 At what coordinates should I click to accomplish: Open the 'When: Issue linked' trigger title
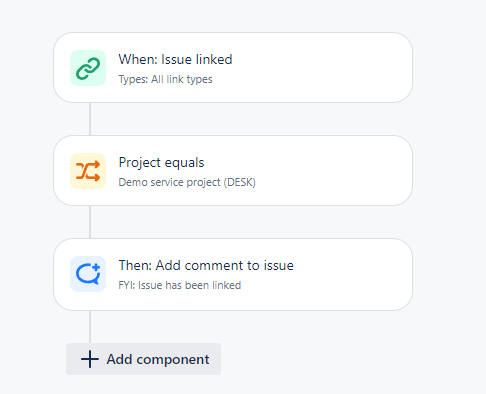pos(175,59)
